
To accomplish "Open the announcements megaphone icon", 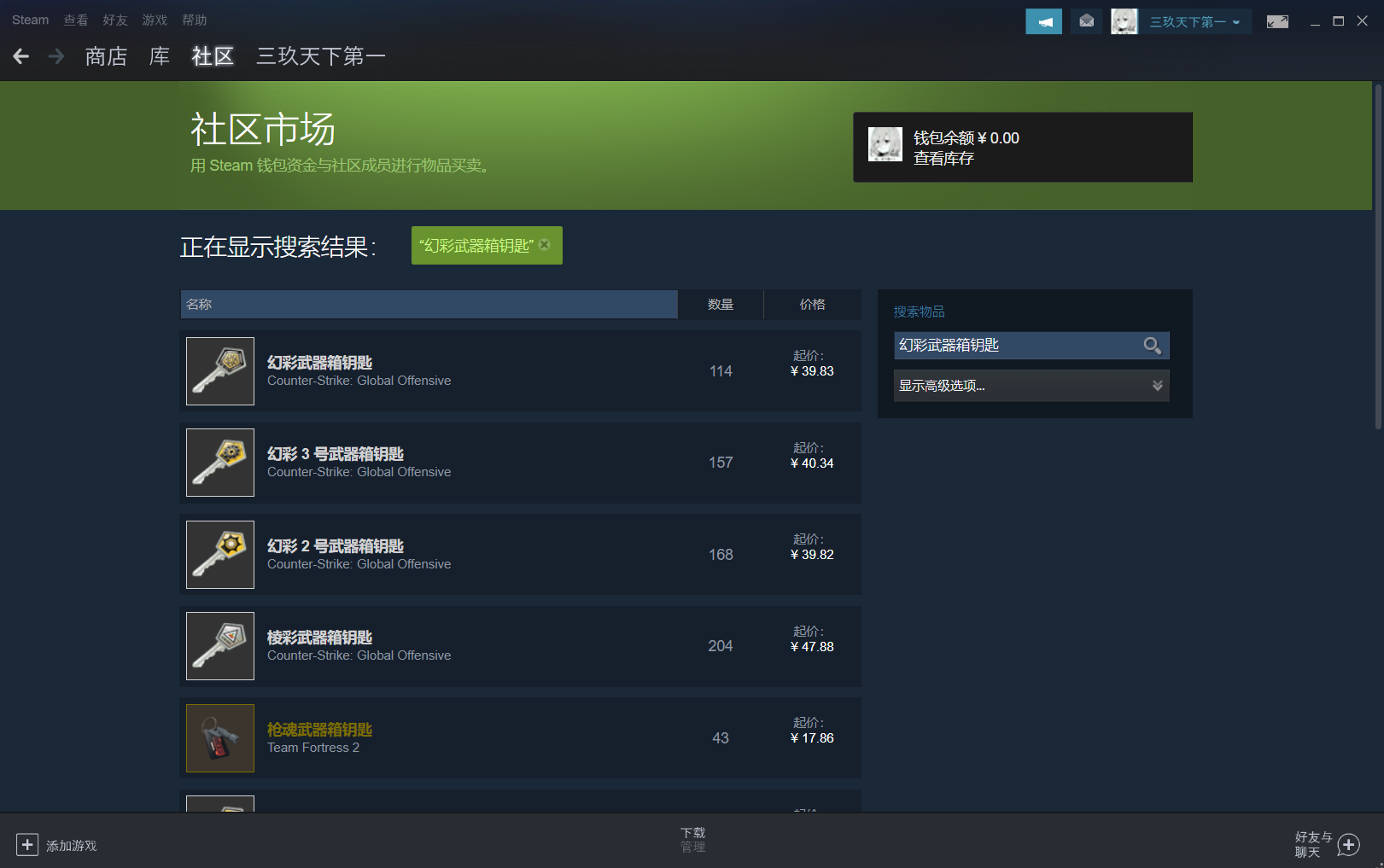I will pos(1043,21).
